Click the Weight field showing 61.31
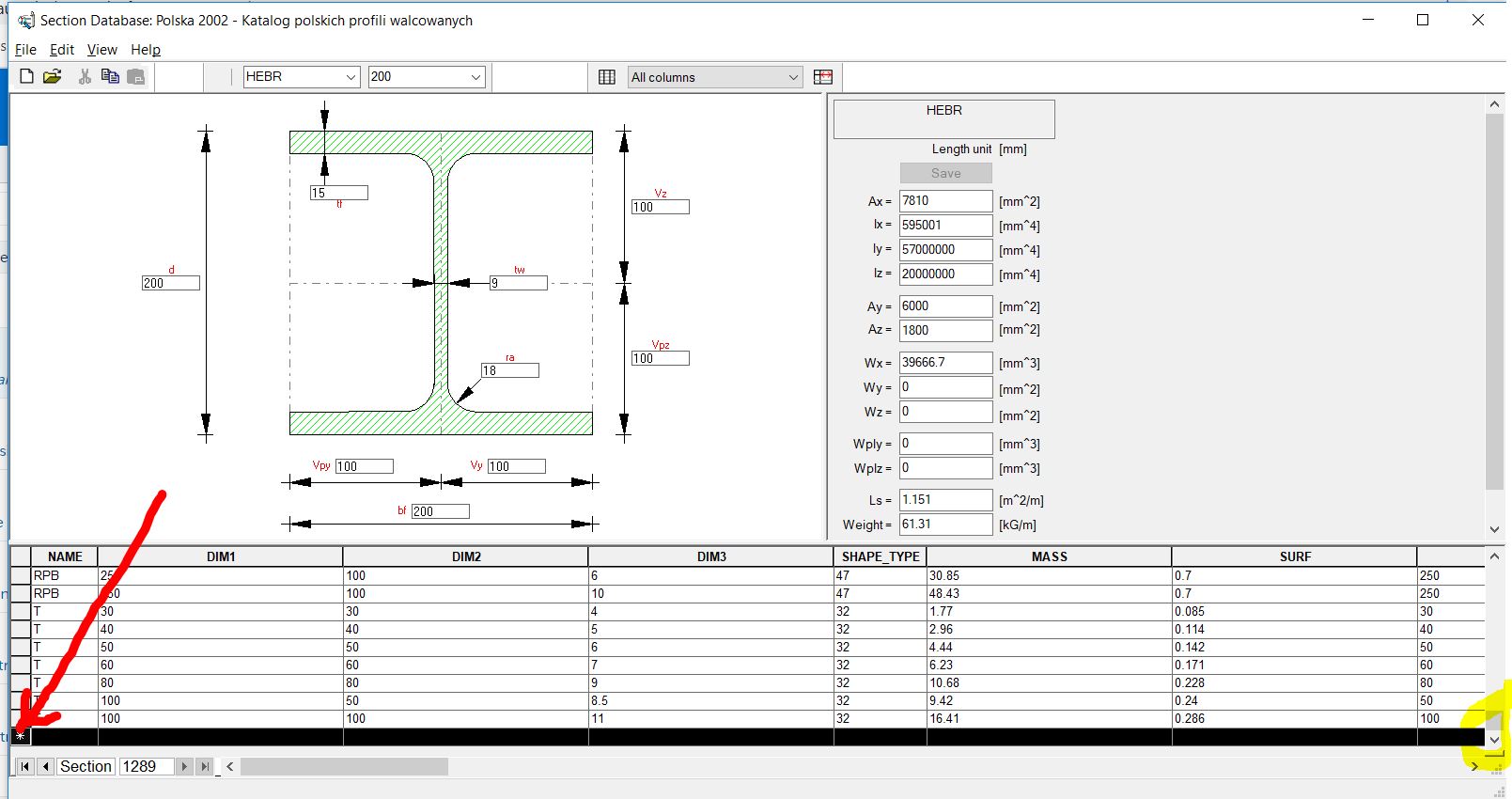Viewport: 1512px width, 799px height. [945, 525]
